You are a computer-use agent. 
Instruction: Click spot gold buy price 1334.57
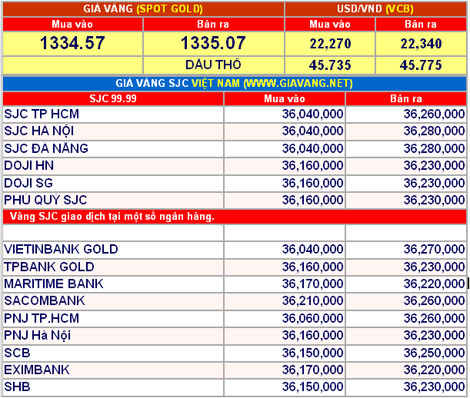(x=73, y=43)
